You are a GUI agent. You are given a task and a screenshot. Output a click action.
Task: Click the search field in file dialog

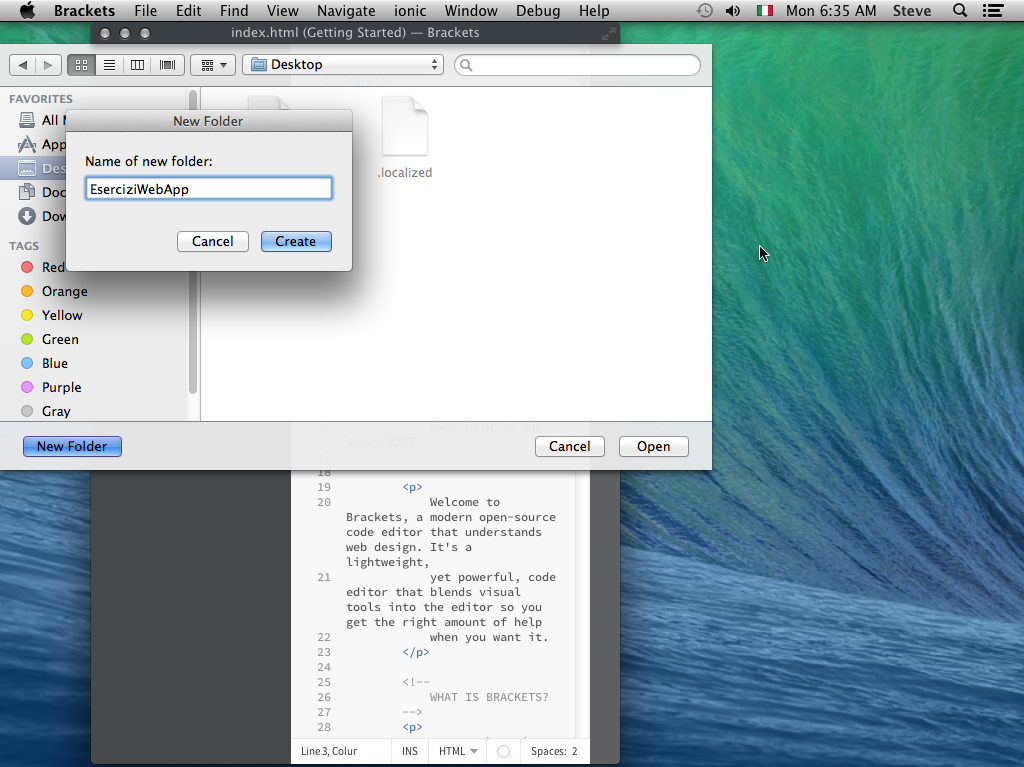coord(577,65)
